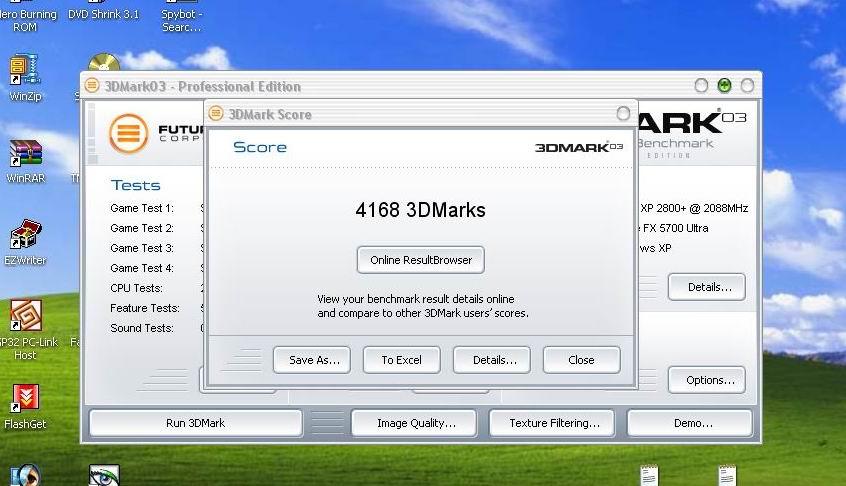Click the Game Test 4 label
Image resolution: width=846 pixels, height=486 pixels.
(142, 268)
